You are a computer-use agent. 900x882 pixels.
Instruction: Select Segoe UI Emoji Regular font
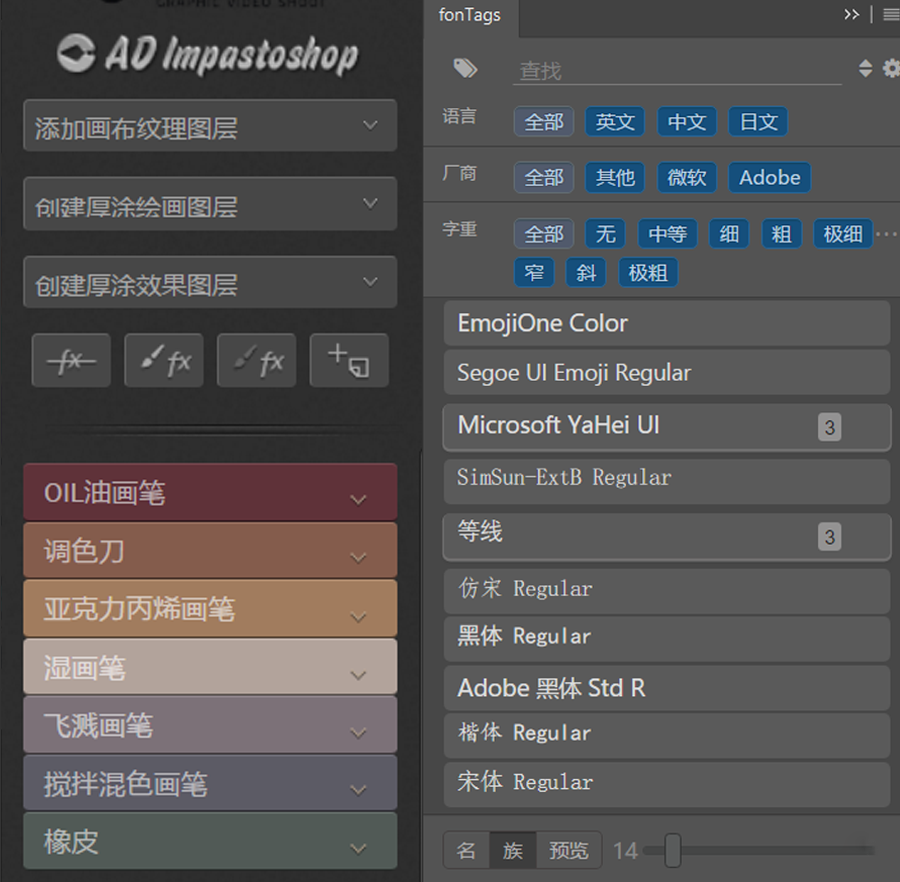click(x=667, y=373)
